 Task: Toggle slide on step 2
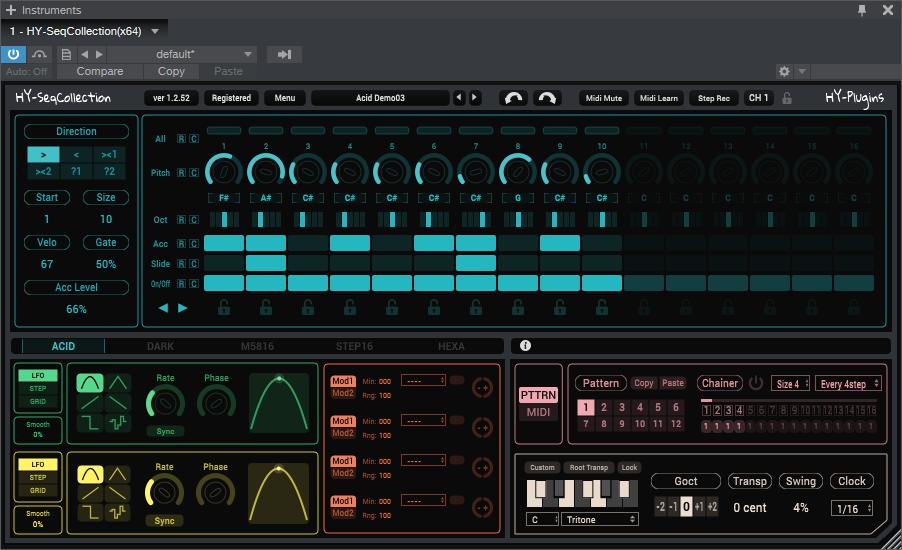coord(266,263)
